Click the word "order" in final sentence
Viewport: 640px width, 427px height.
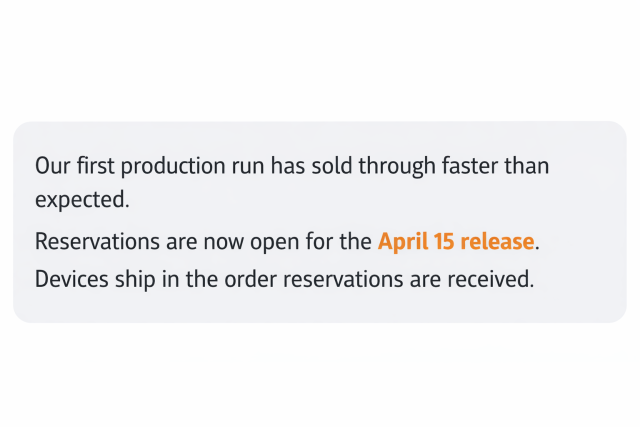[251, 279]
